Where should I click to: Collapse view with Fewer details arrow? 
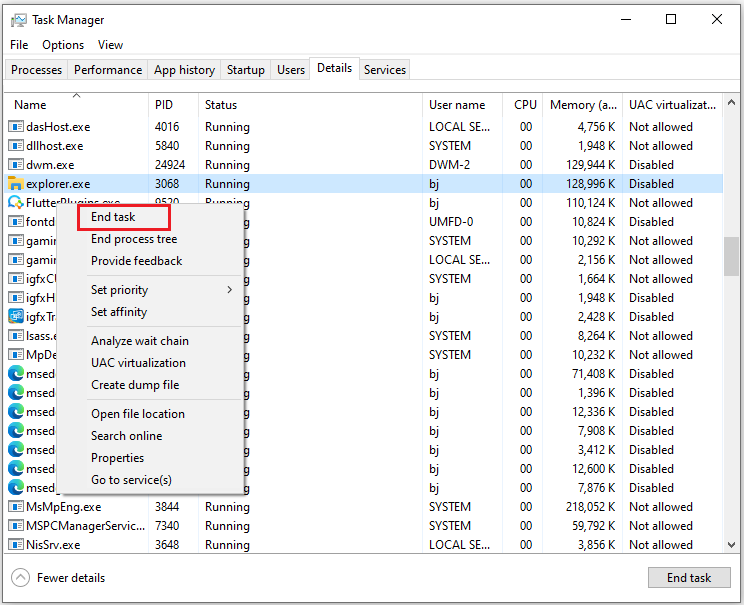click(21, 578)
